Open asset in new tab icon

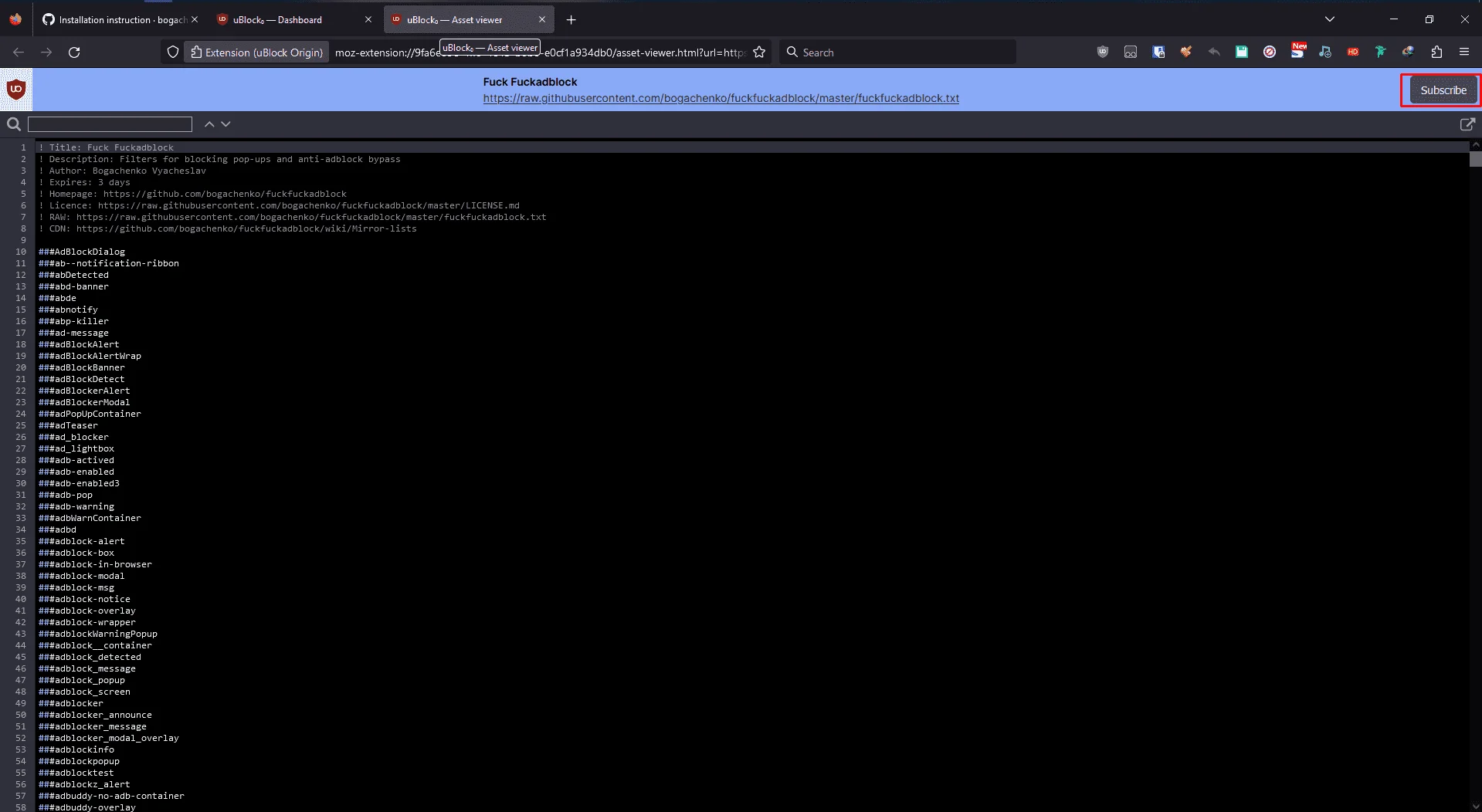coord(1467,123)
